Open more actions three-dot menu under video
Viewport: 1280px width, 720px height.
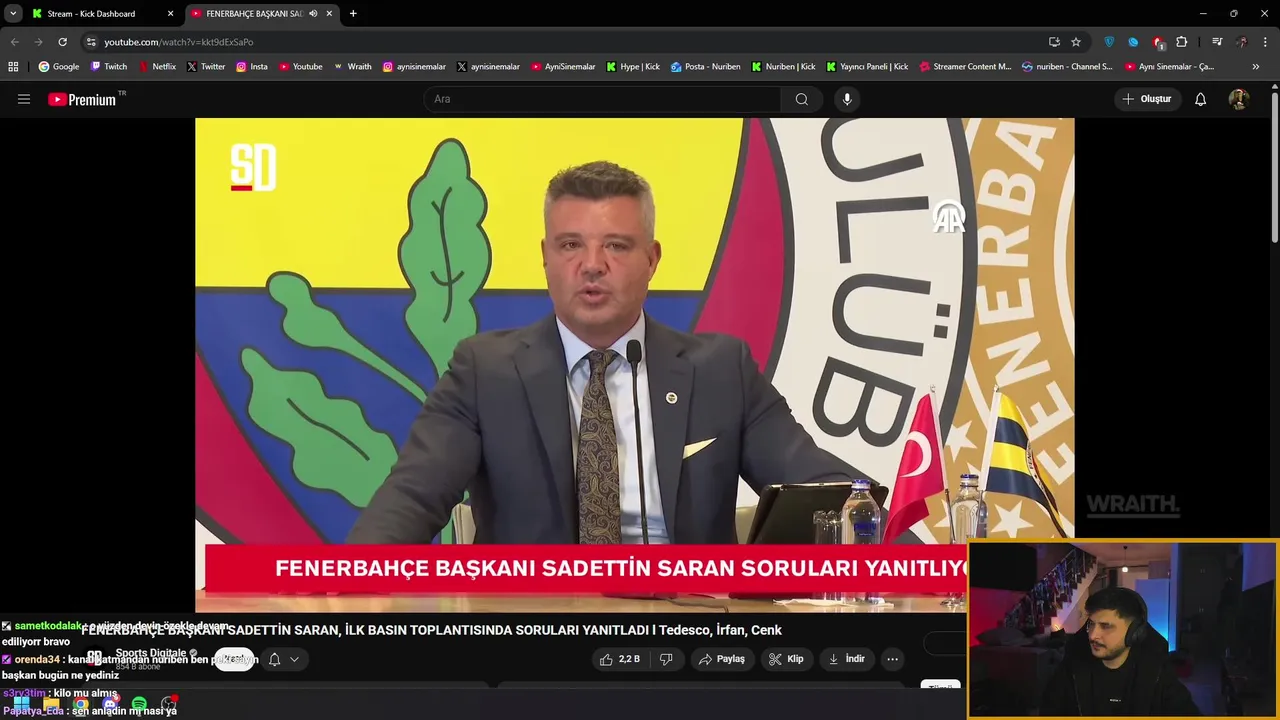tap(892, 659)
